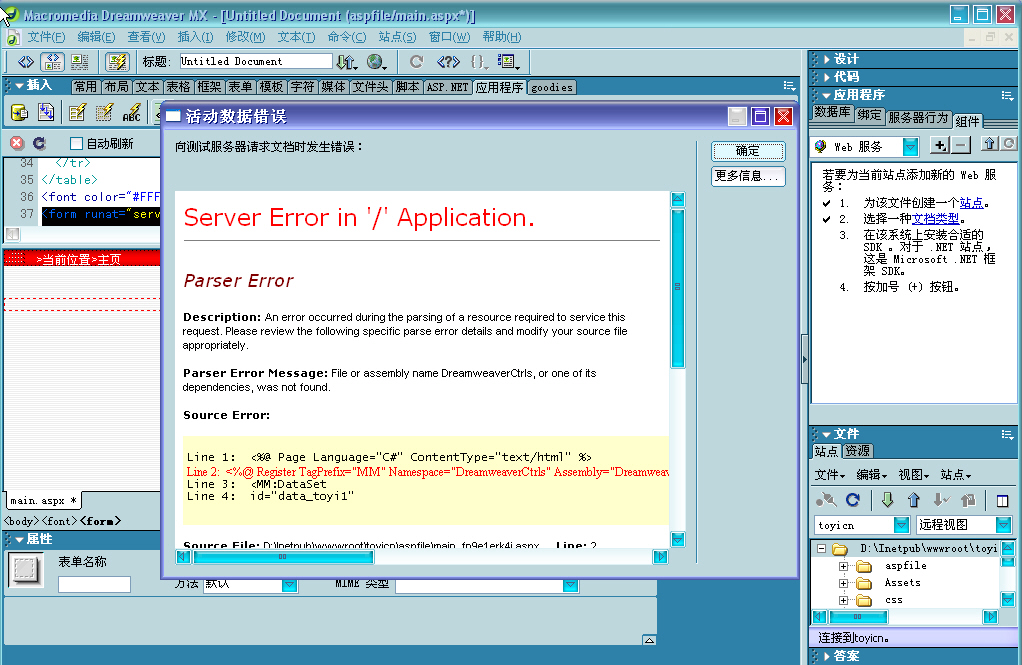
Task: Switch to code and design split view
Action: click(x=52, y=62)
